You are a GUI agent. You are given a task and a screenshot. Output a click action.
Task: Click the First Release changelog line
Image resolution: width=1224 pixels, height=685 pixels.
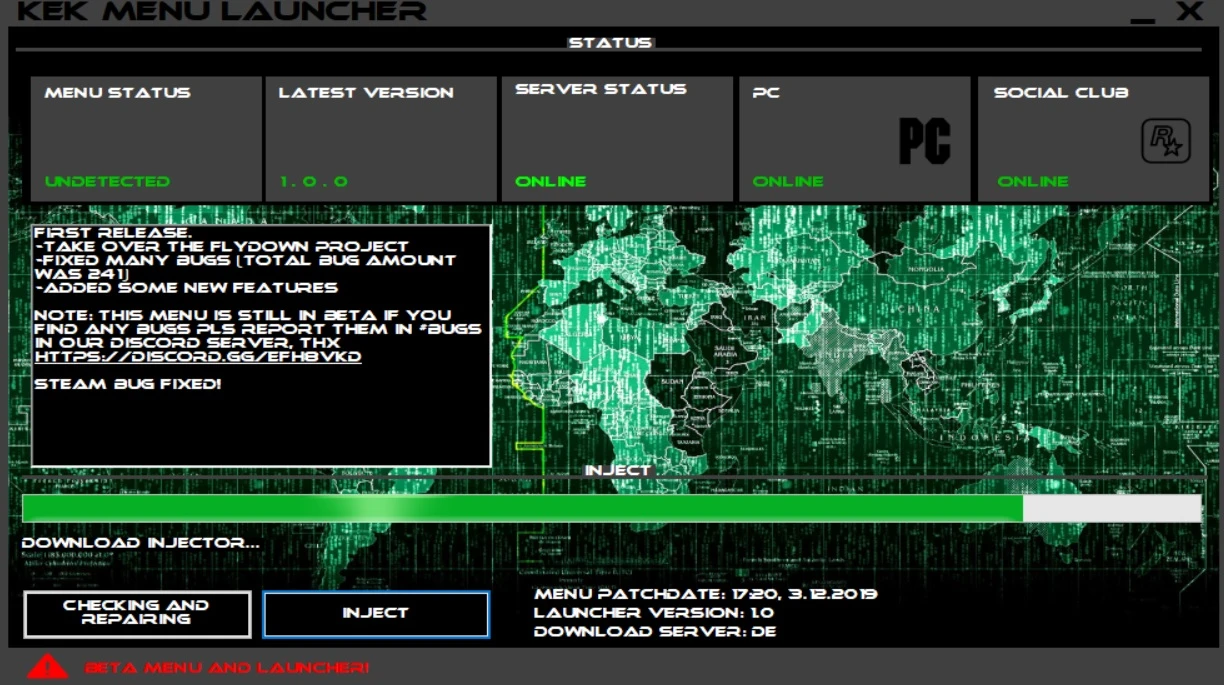coord(112,232)
